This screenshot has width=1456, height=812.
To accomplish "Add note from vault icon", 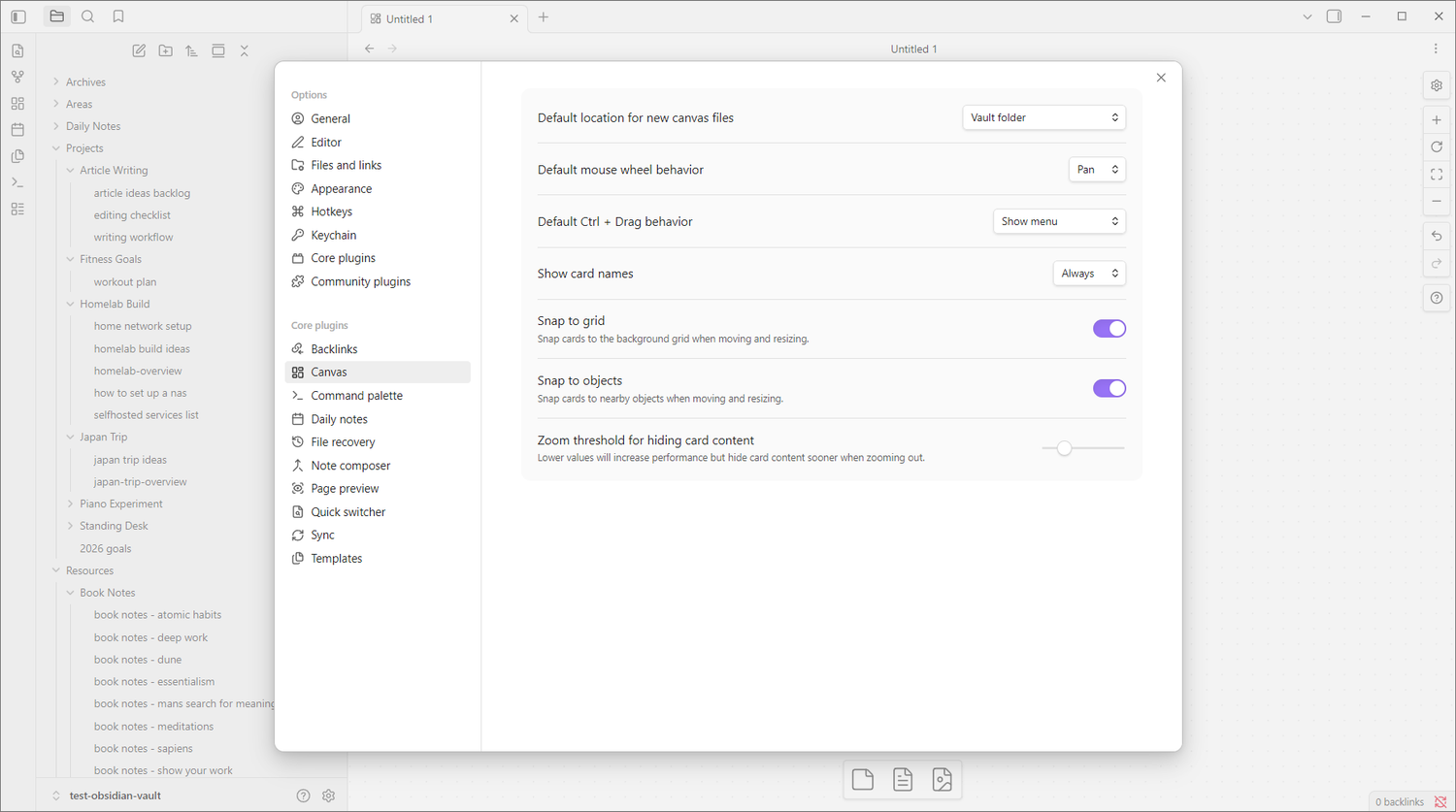I will [x=903, y=779].
